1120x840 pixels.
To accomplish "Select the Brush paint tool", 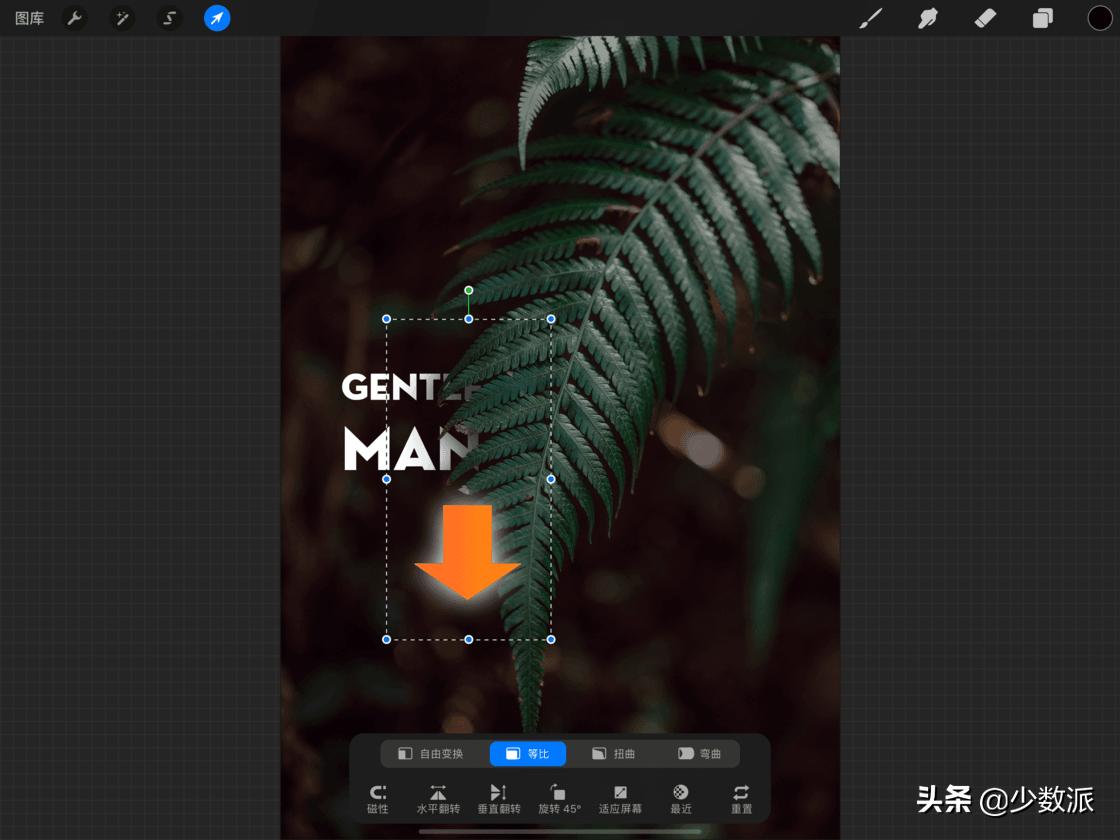I will [x=871, y=18].
